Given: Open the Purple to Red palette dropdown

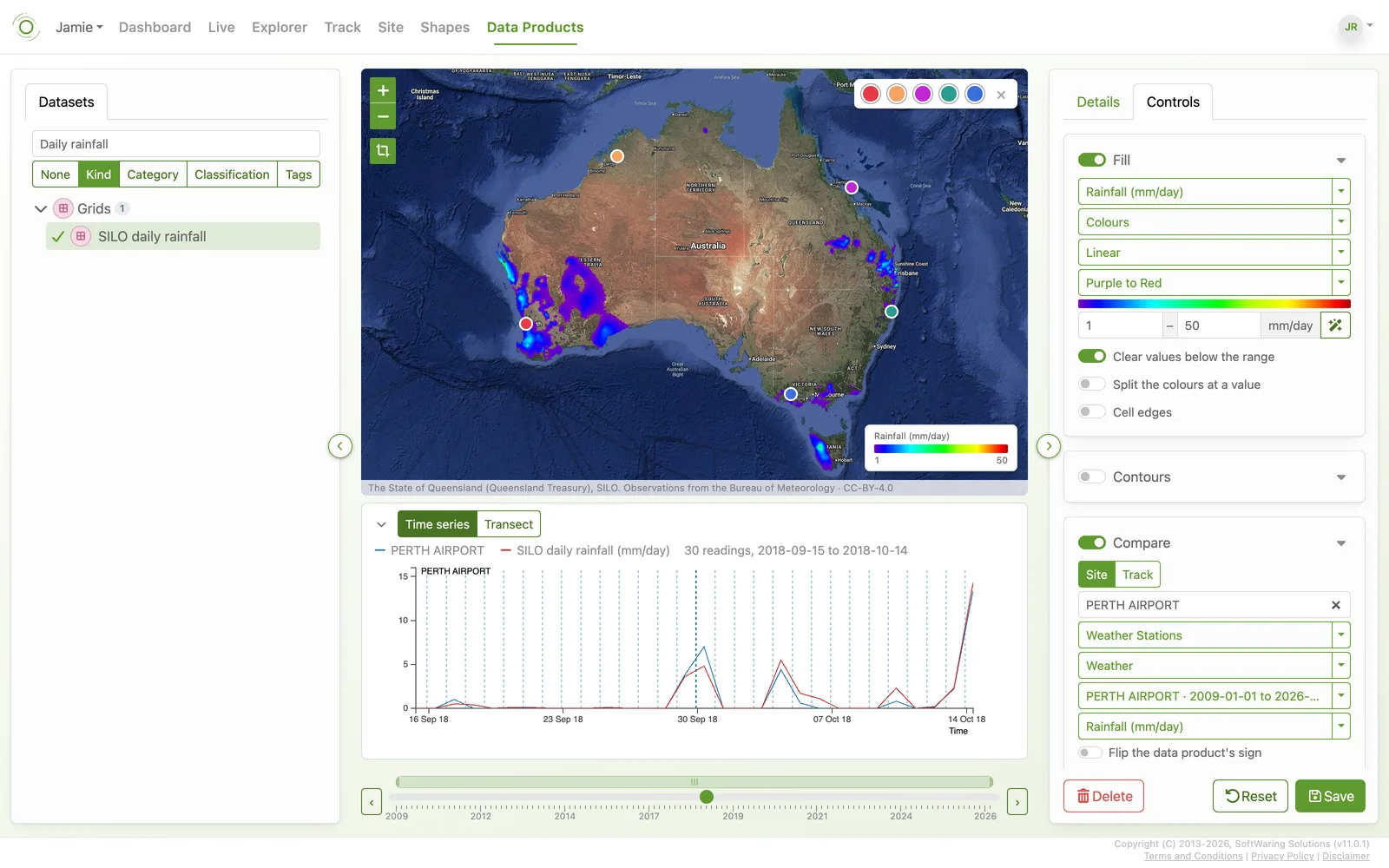Looking at the screenshot, I should point(1214,283).
